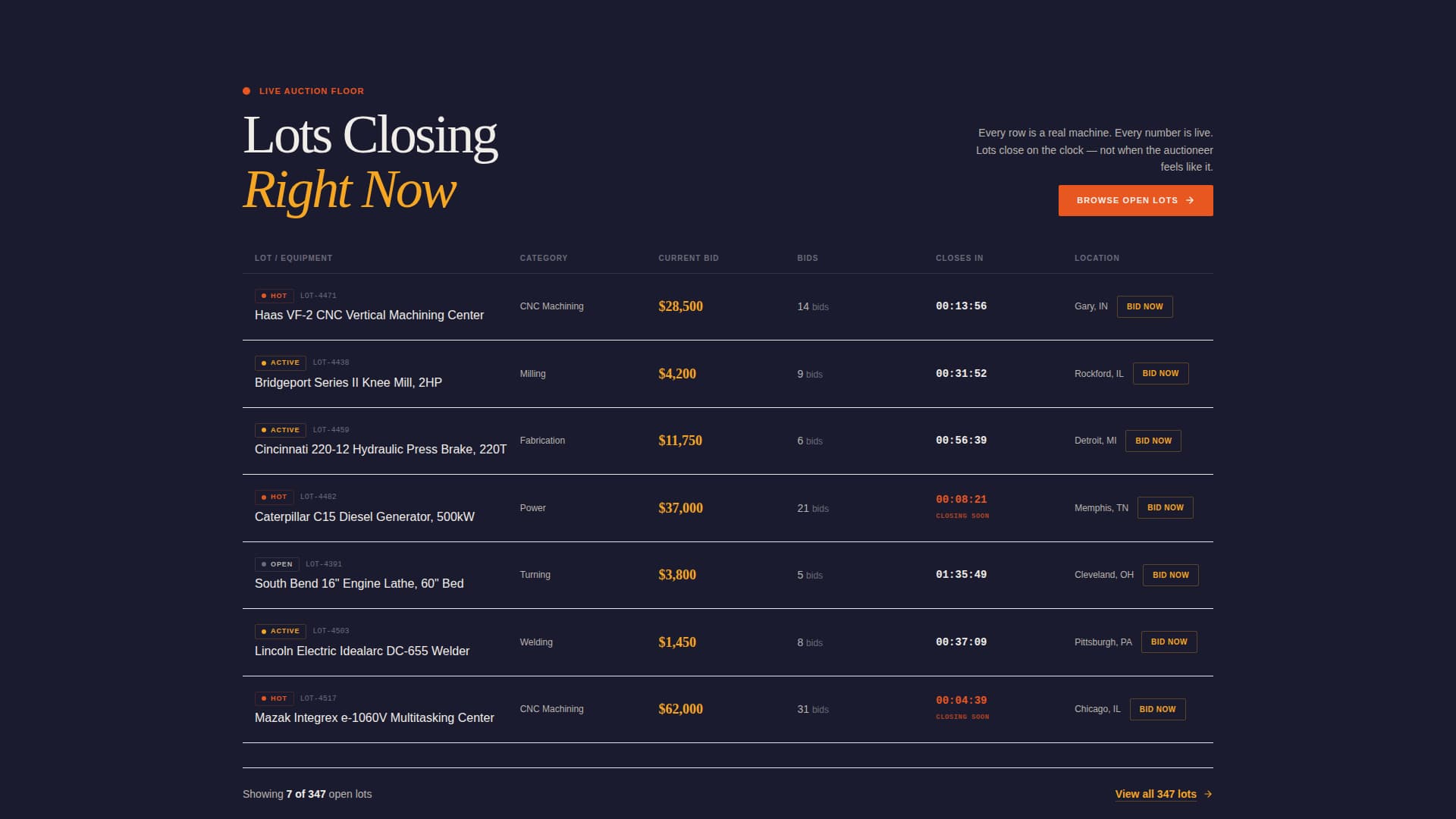Click the HOT badge on the Haas VF-2 lot
Image resolution: width=1456 pixels, height=819 pixels.
click(274, 296)
